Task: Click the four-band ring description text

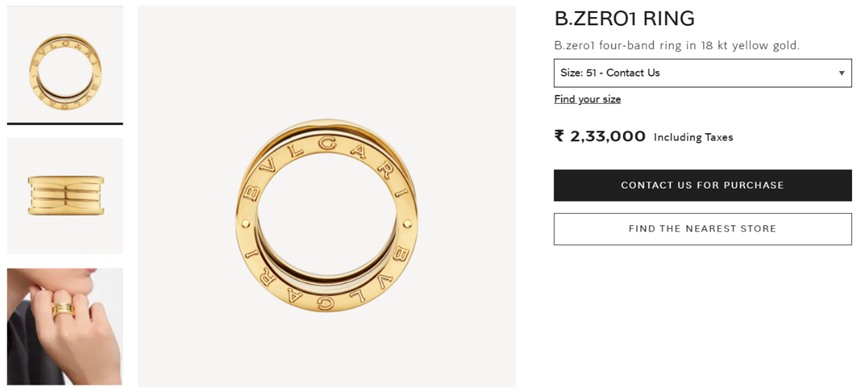Action: (677, 46)
